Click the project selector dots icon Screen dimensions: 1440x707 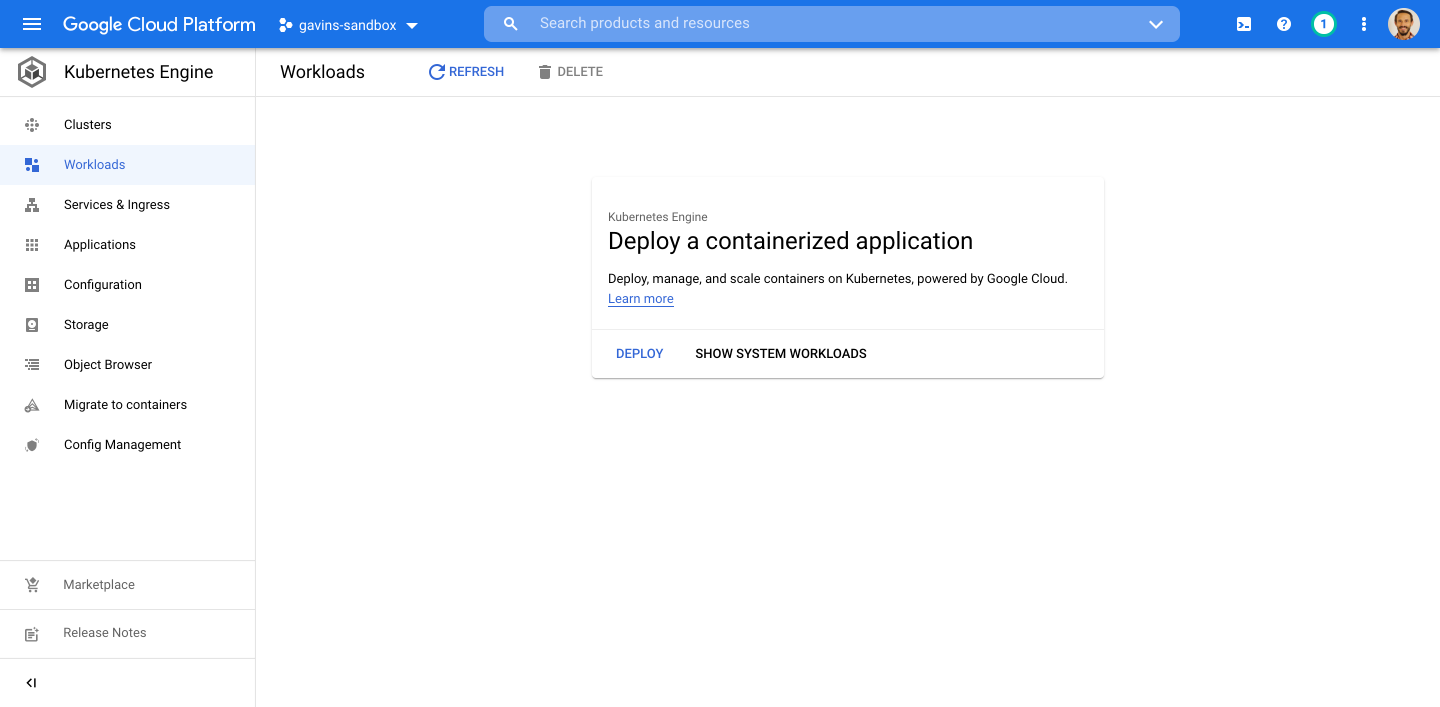coord(285,25)
